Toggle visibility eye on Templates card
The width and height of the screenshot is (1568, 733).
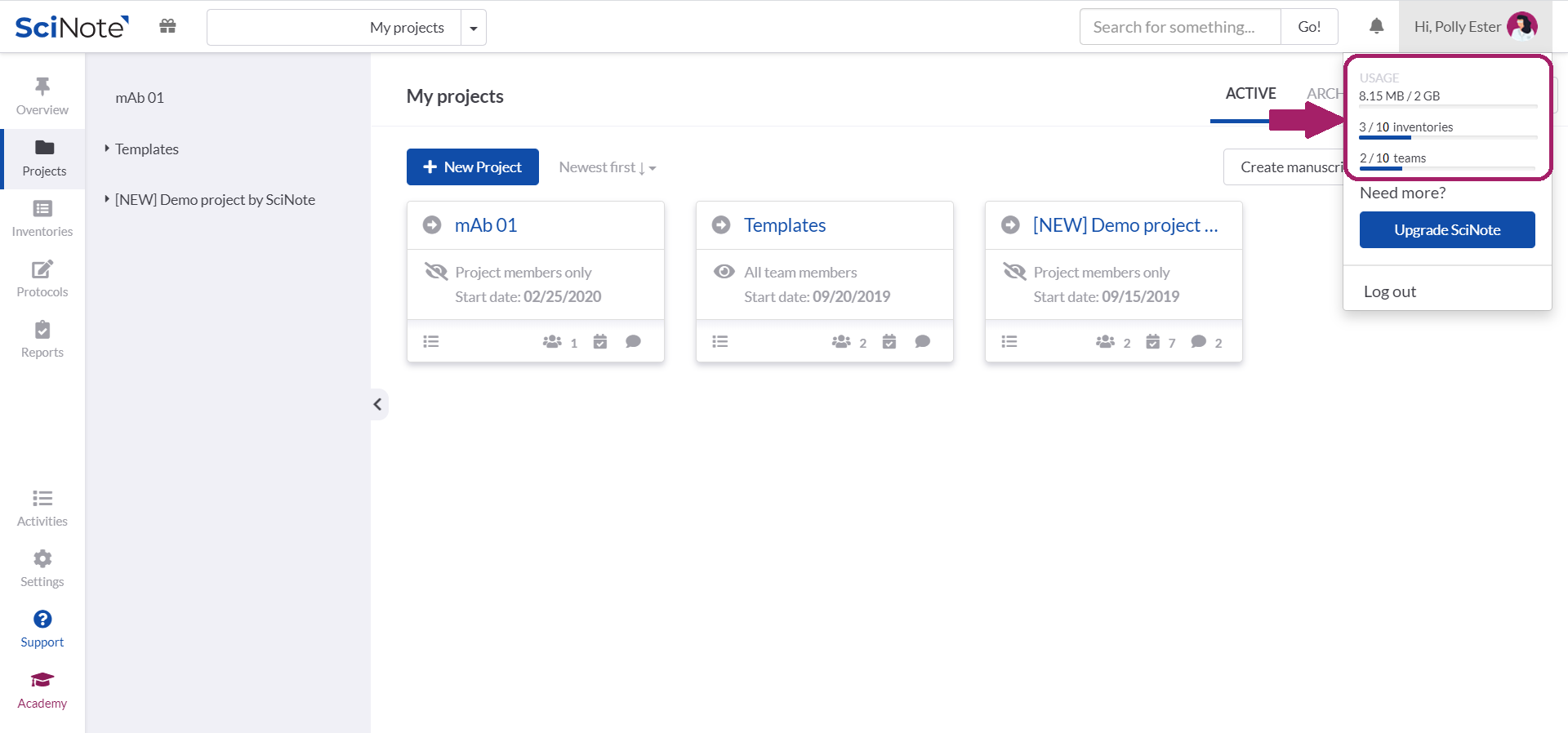click(x=724, y=272)
